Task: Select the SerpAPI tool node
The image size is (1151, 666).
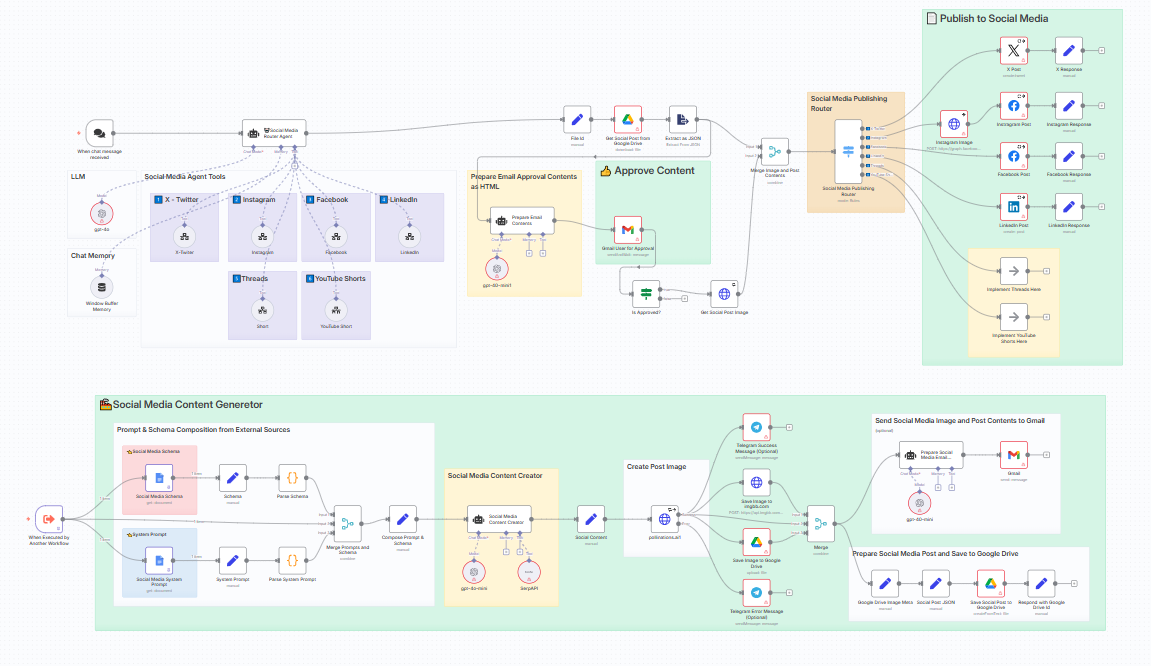Action: 531,571
